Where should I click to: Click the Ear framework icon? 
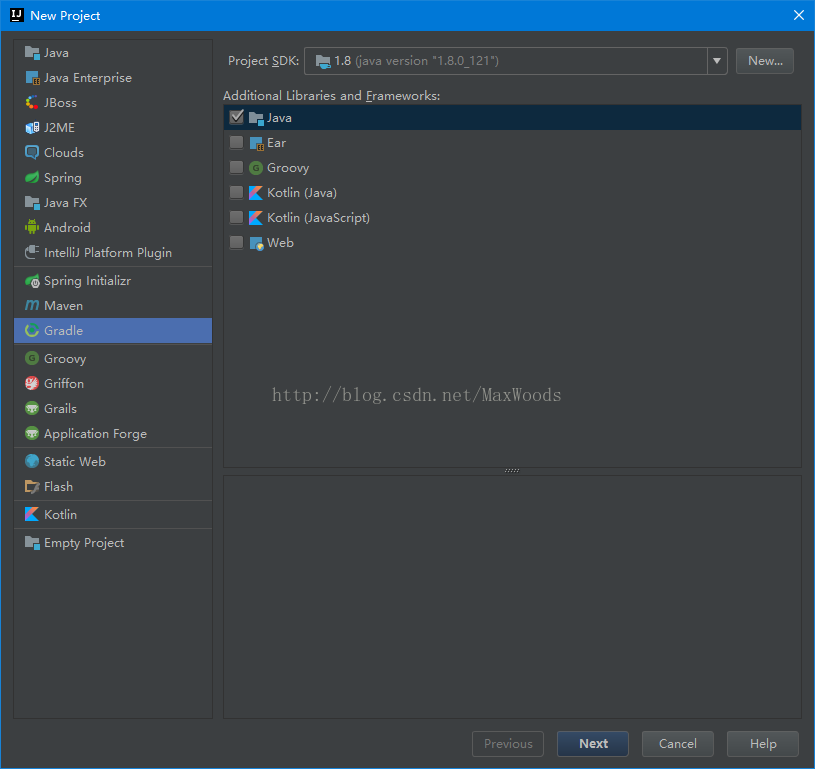click(256, 143)
